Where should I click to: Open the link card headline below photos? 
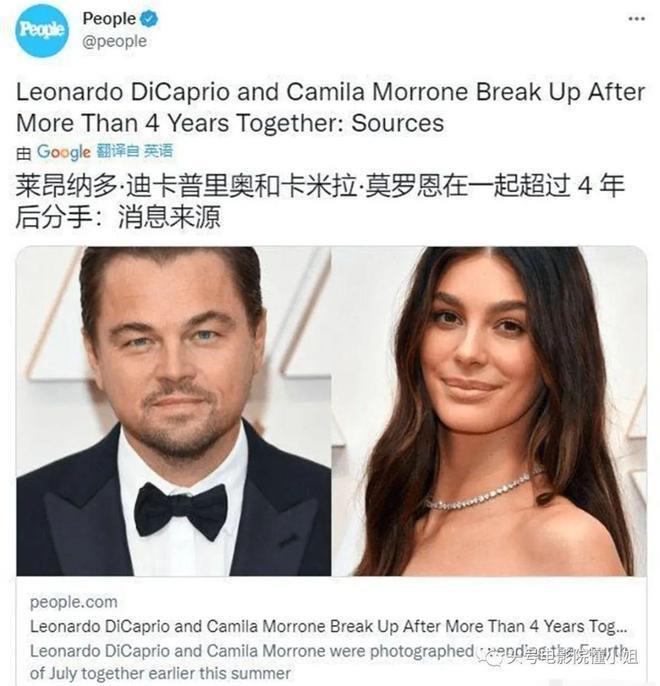click(x=328, y=626)
